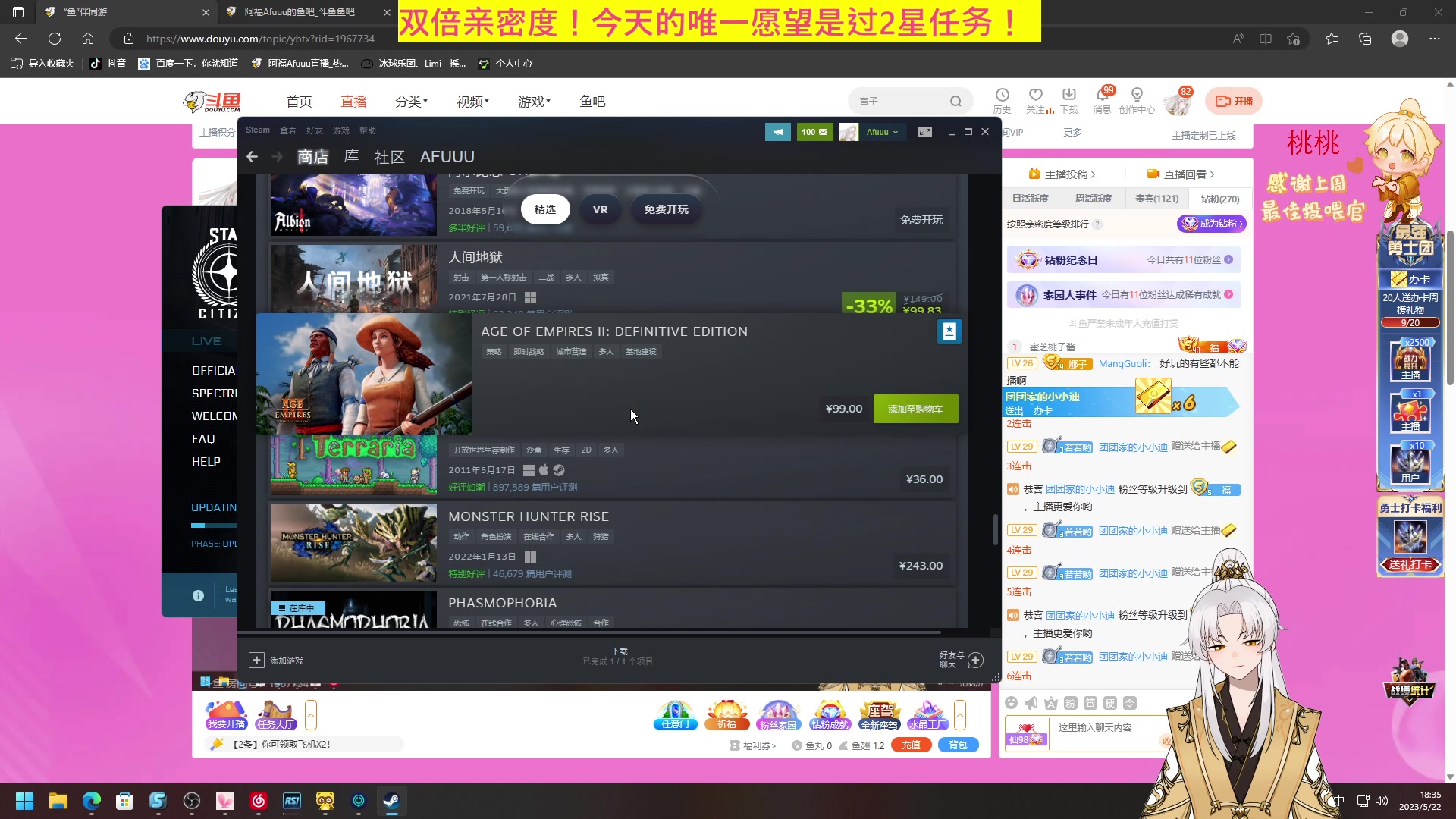Click 添加至购物车 for Age of Empires II
The image size is (1456, 819).
tap(915, 409)
